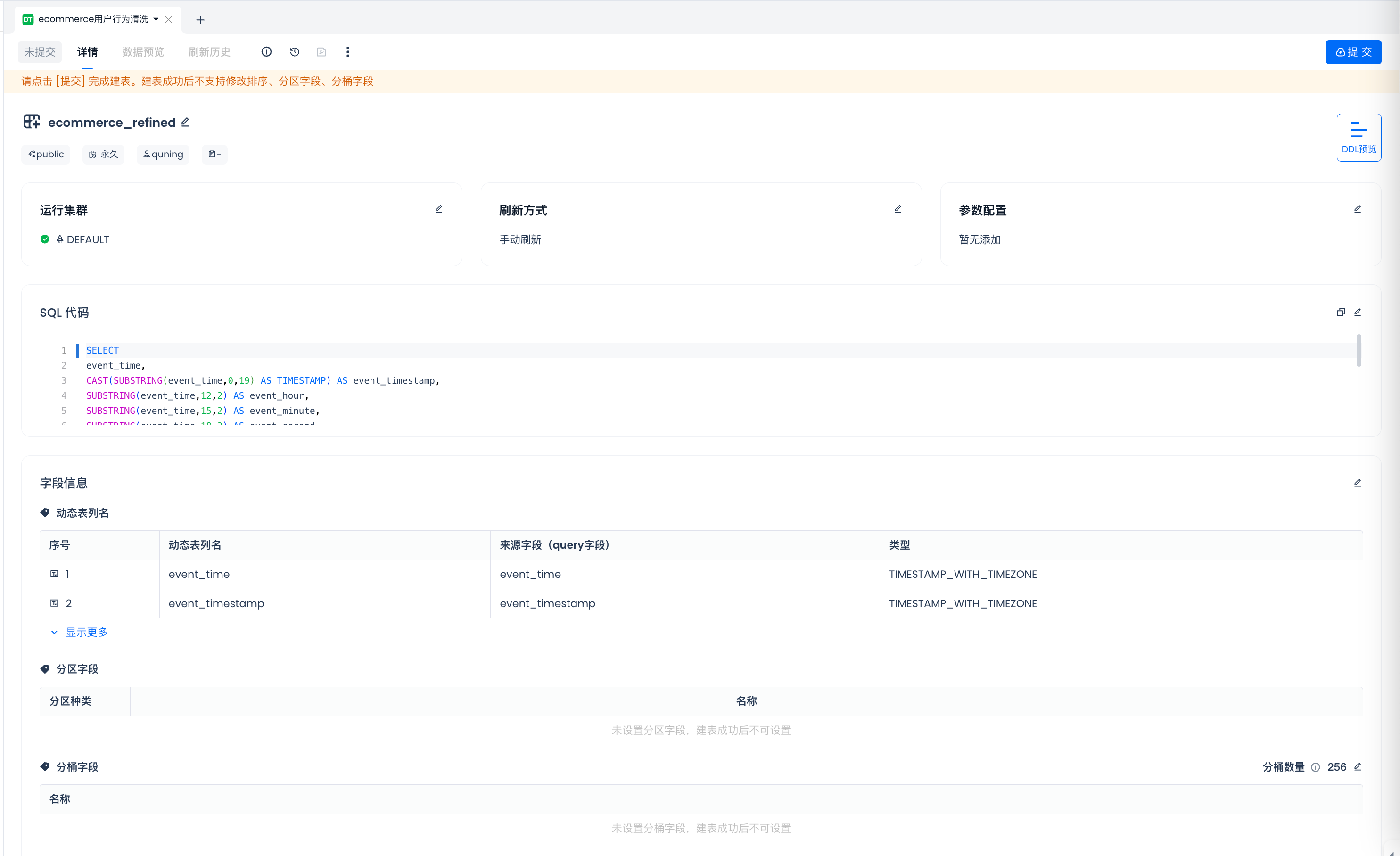Click the 分桶数量 info tooltip icon
The image size is (1400, 856).
click(1315, 767)
